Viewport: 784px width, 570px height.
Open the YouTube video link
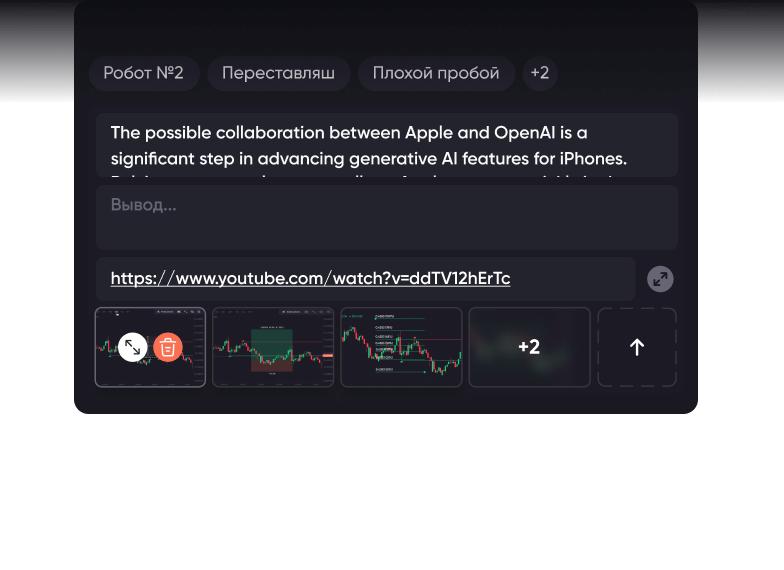[x=310, y=279]
